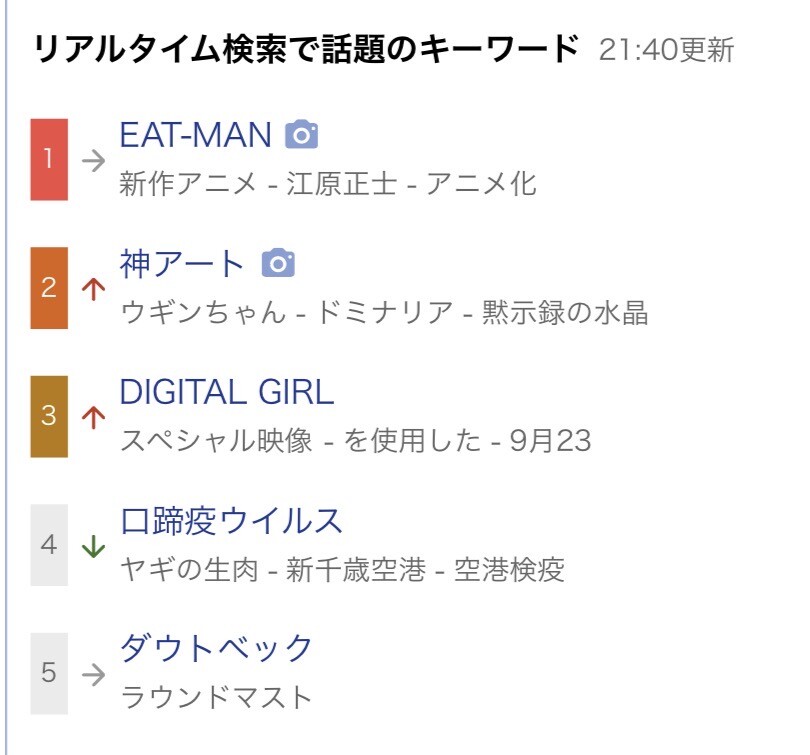Click related text ヤギの生肉 - 新千歳空港
This screenshot has width=810, height=755.
pos(273,569)
